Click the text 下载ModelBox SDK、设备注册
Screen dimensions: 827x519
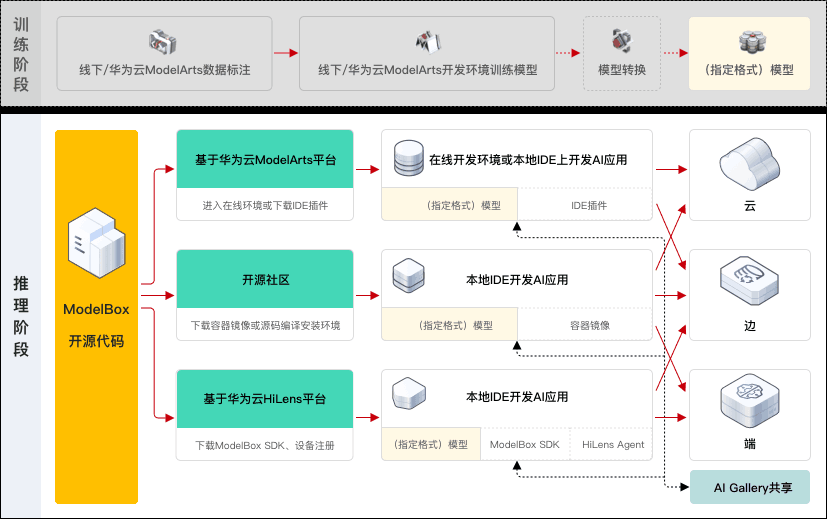pyautogui.click(x=265, y=446)
